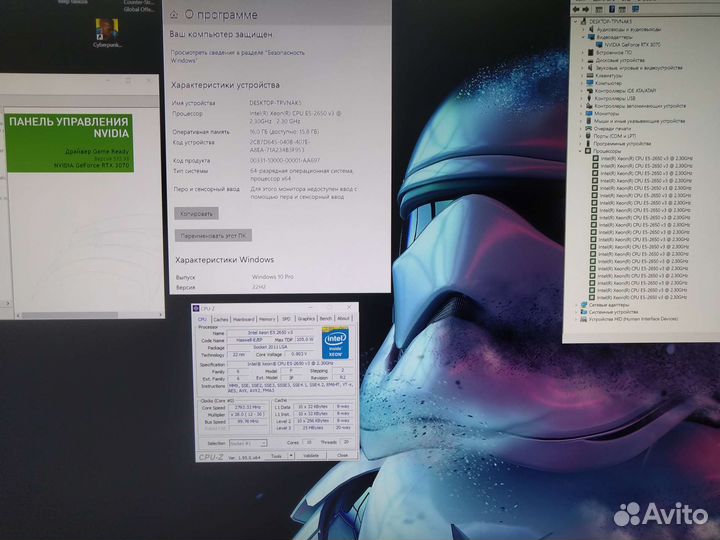Open Help via blue question-mark toolbar icon
720x540 pixels.
[612, 9]
